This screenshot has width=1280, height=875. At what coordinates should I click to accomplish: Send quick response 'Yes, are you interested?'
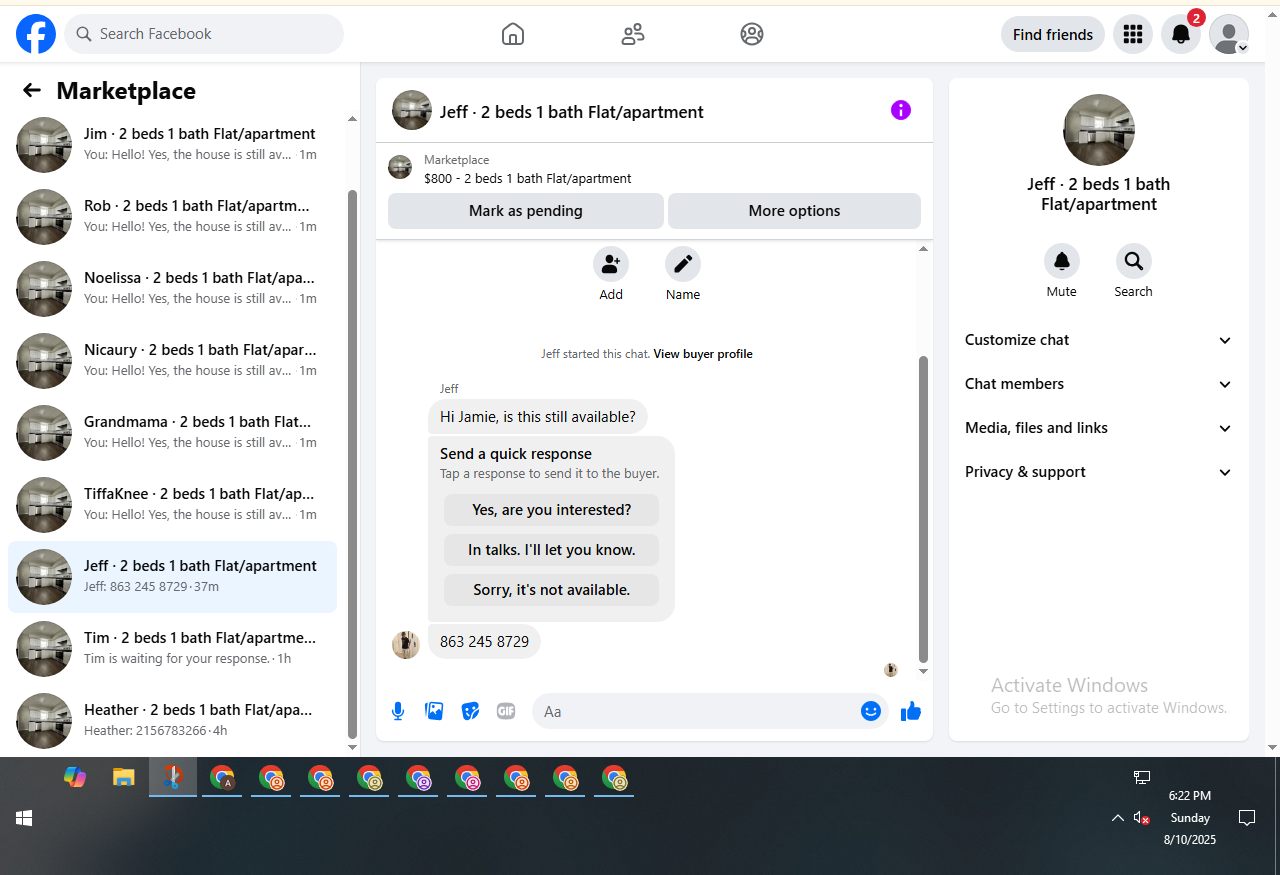click(x=552, y=510)
